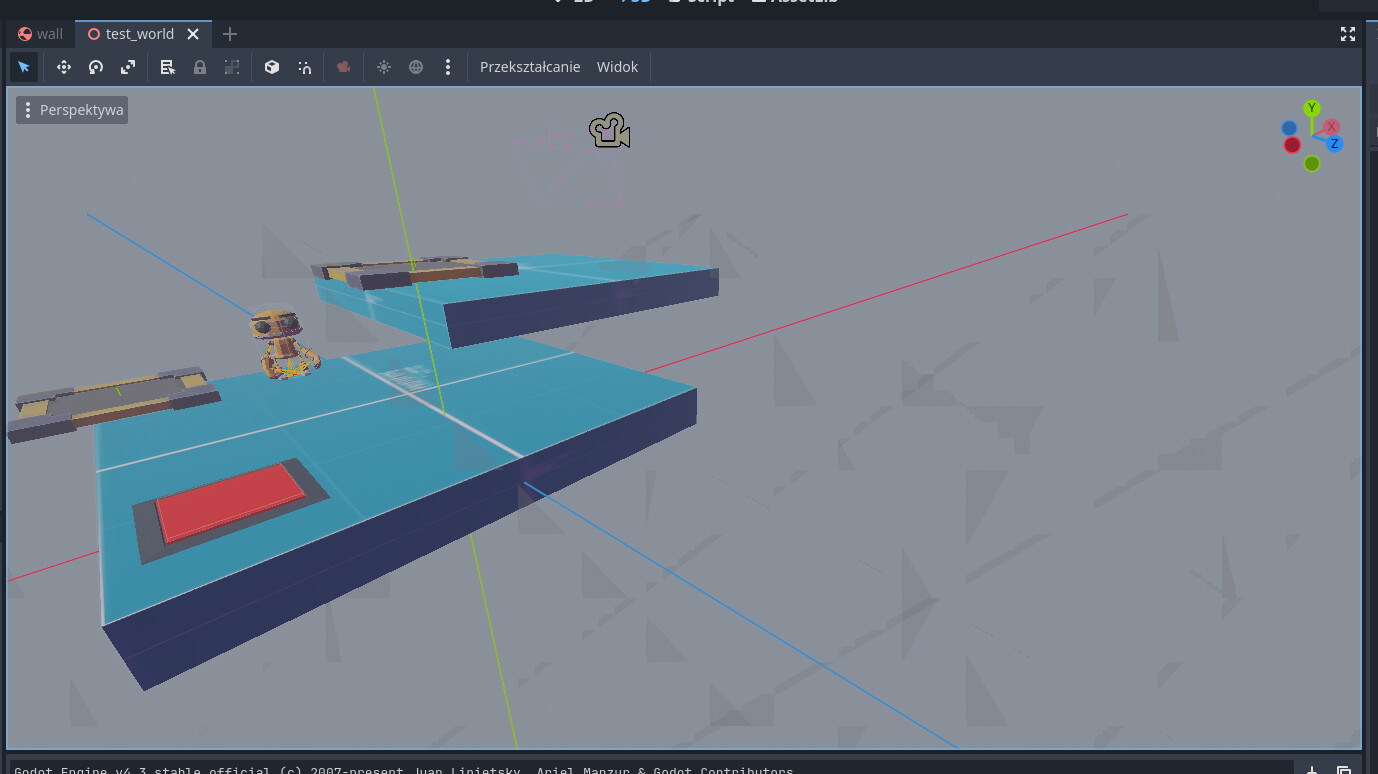Switch to the wall scene tab
This screenshot has width=1378, height=774.
coord(40,34)
